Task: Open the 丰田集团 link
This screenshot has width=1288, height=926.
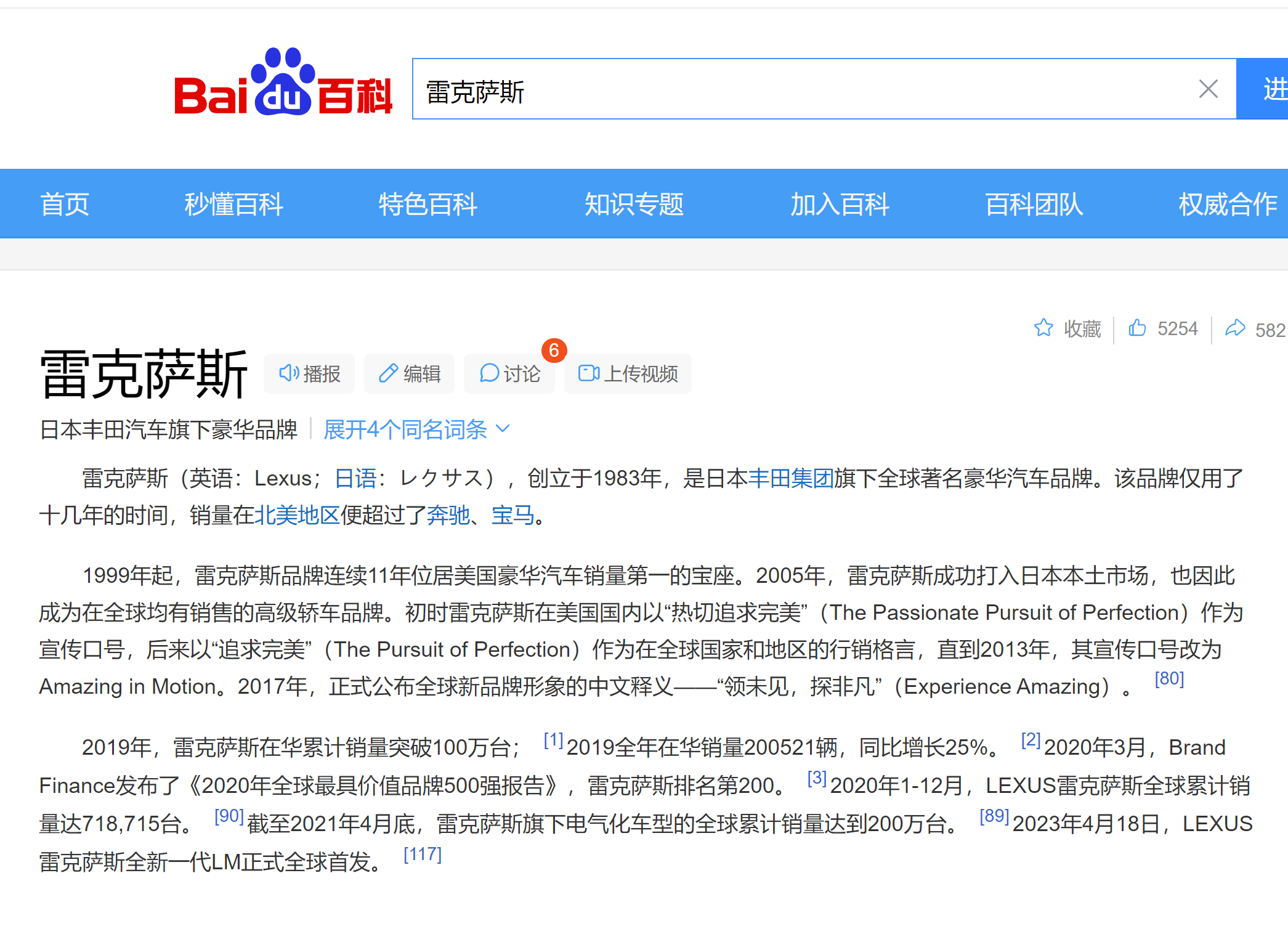Action: pyautogui.click(x=791, y=478)
